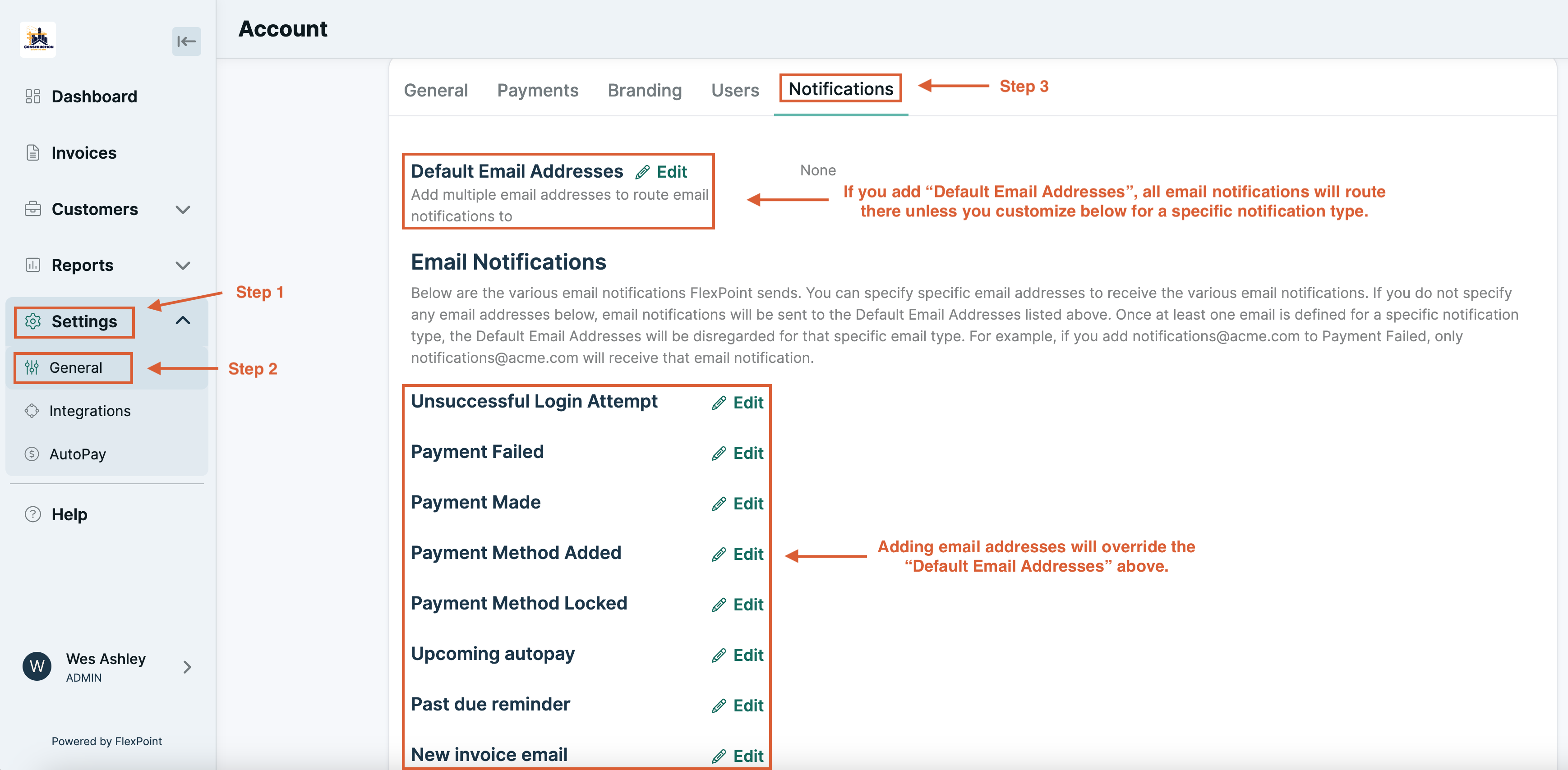This screenshot has width=1568, height=770.
Task: Expand the Customers section chevron
Action: click(183, 209)
